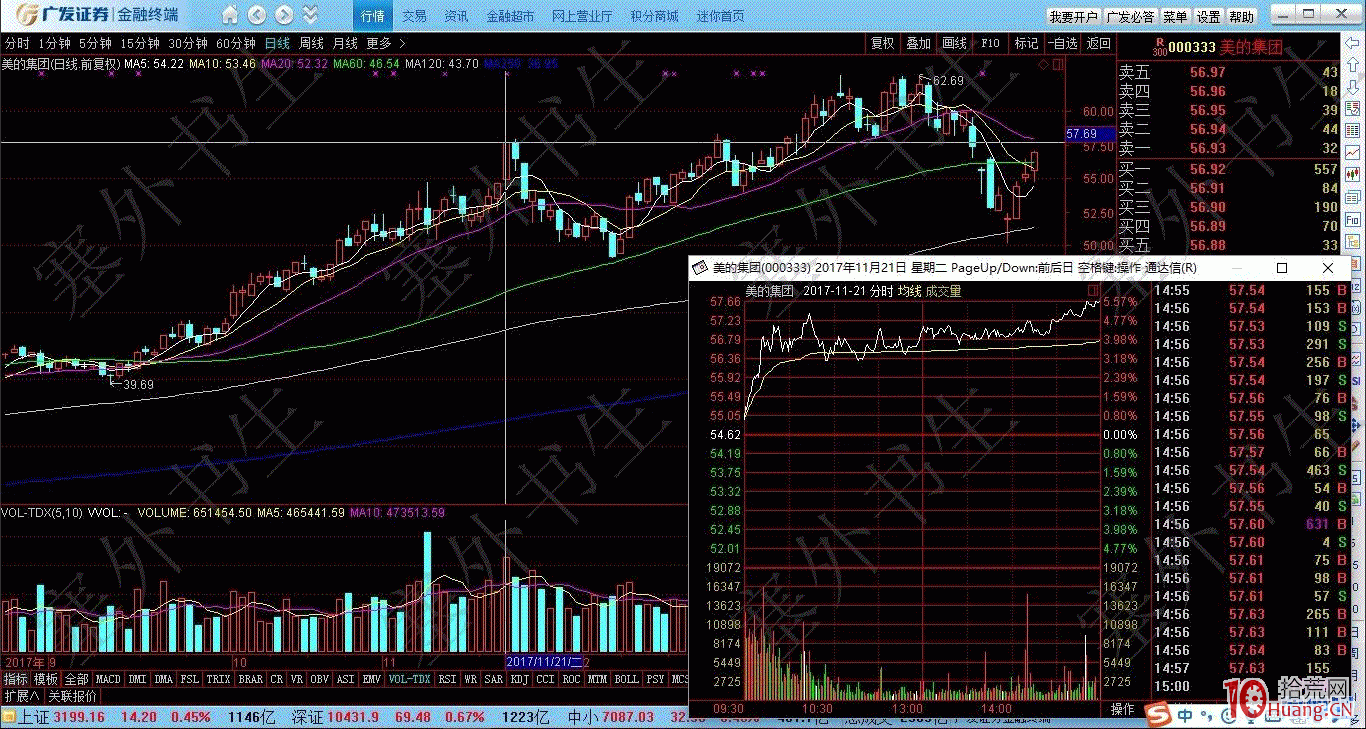Select the 分时 period
1366x729 pixels.
(x=17, y=43)
